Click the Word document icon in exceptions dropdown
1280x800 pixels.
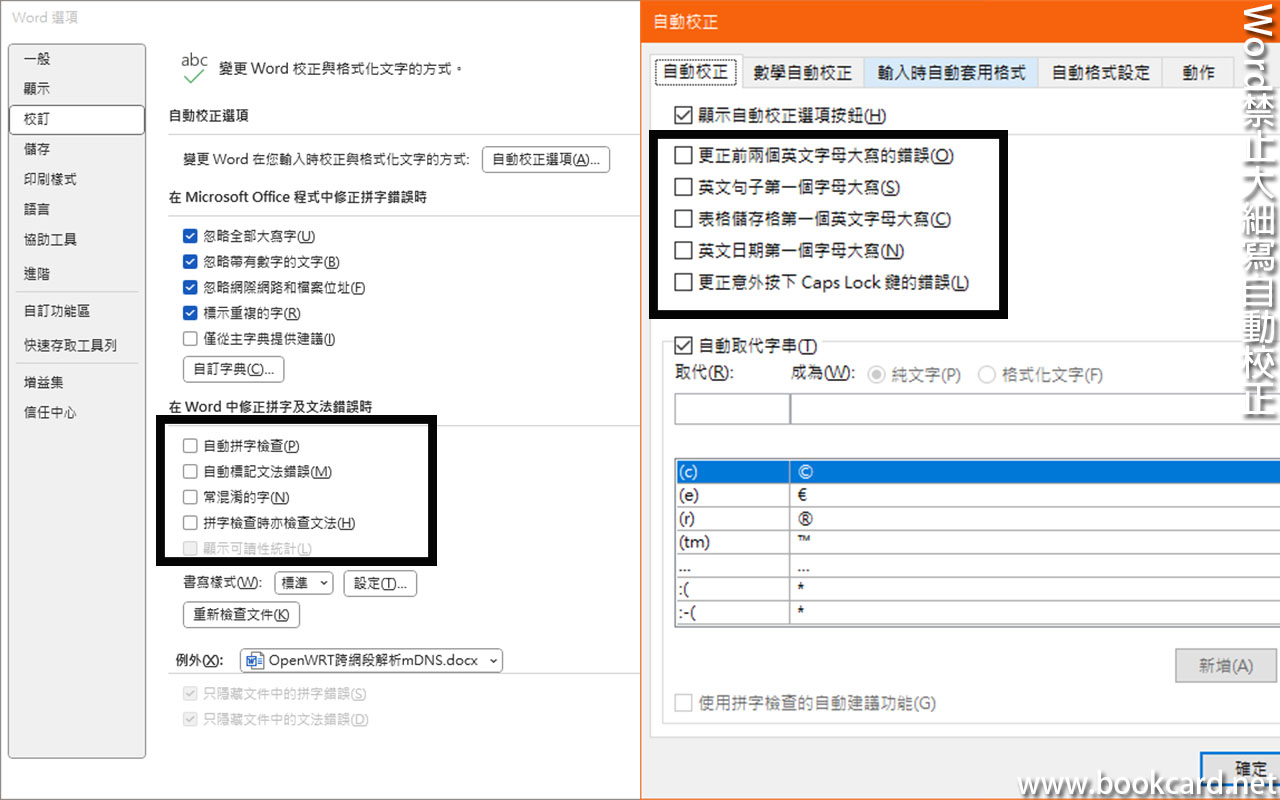[x=255, y=660]
